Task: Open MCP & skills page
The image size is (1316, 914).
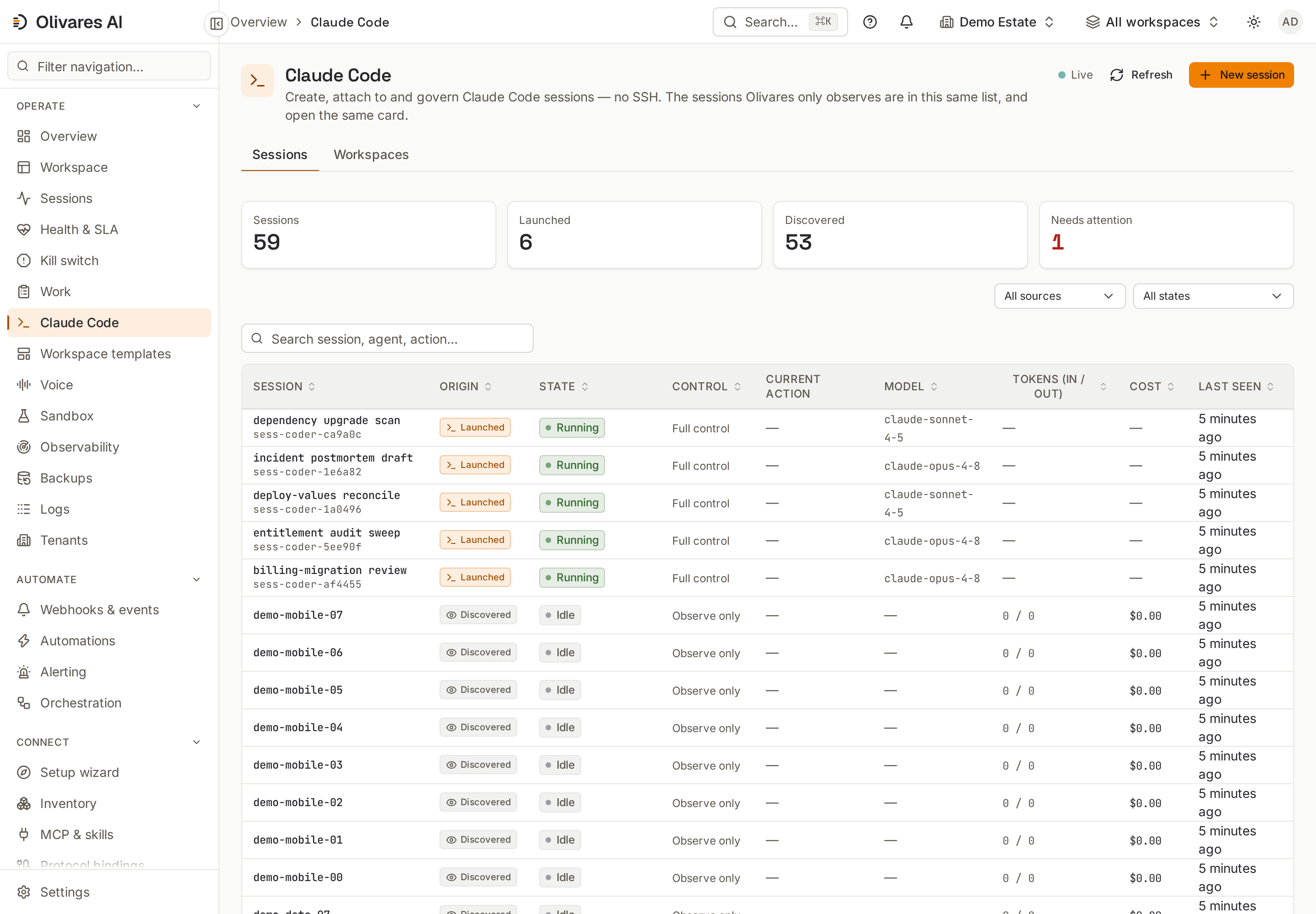Action: coord(109,834)
